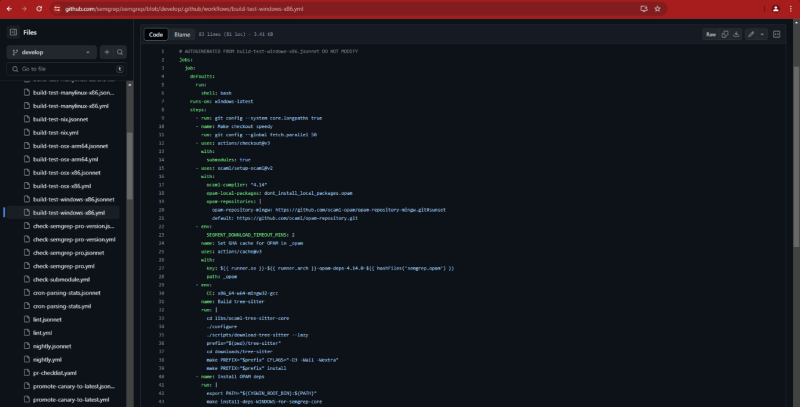
Task: Open the symbols panel icon
Action: (x=777, y=34)
